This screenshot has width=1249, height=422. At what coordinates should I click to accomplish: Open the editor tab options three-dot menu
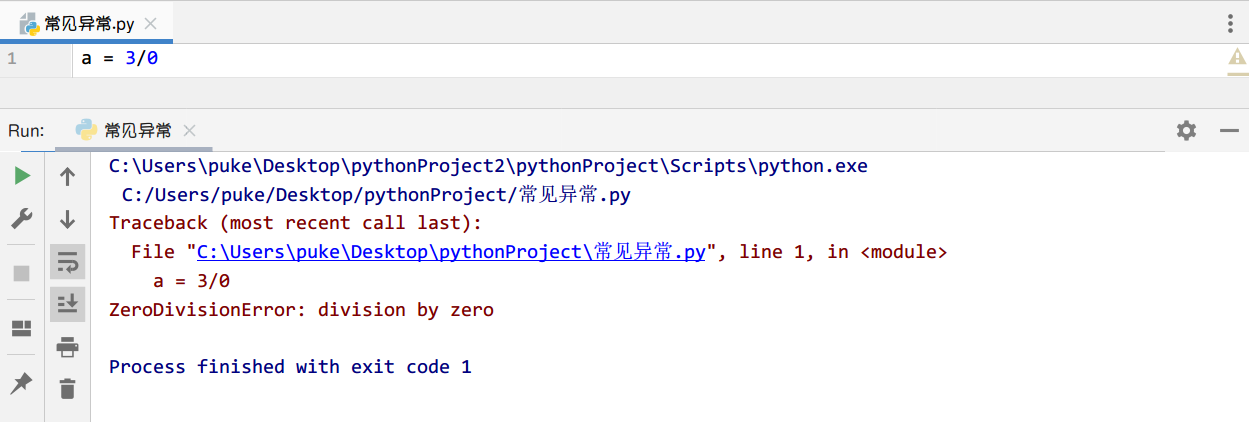tap(1230, 24)
